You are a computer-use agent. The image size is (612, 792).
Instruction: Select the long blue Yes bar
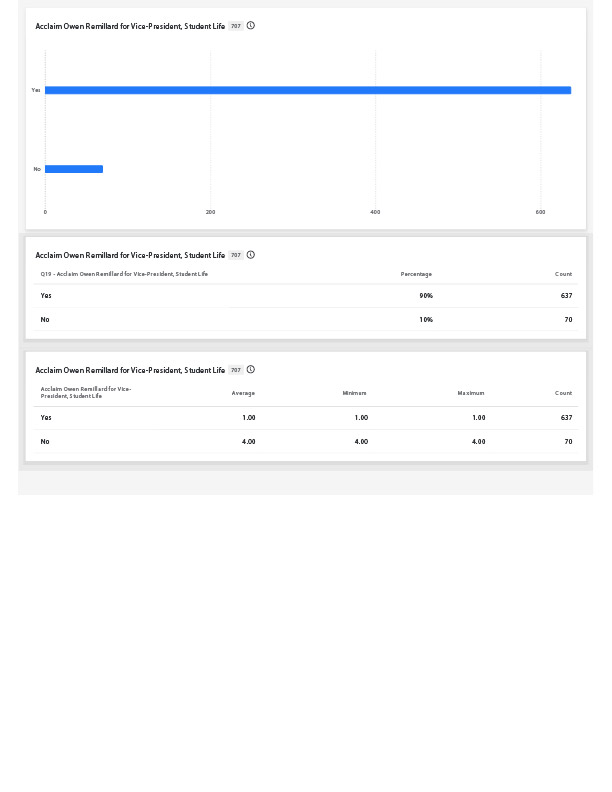[x=307, y=90]
